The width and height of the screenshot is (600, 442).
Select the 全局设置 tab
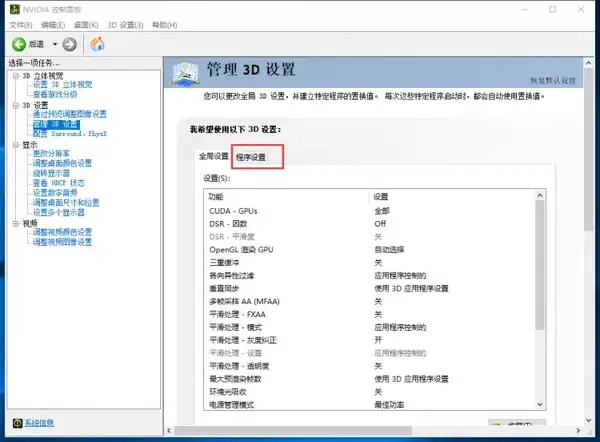(x=213, y=156)
